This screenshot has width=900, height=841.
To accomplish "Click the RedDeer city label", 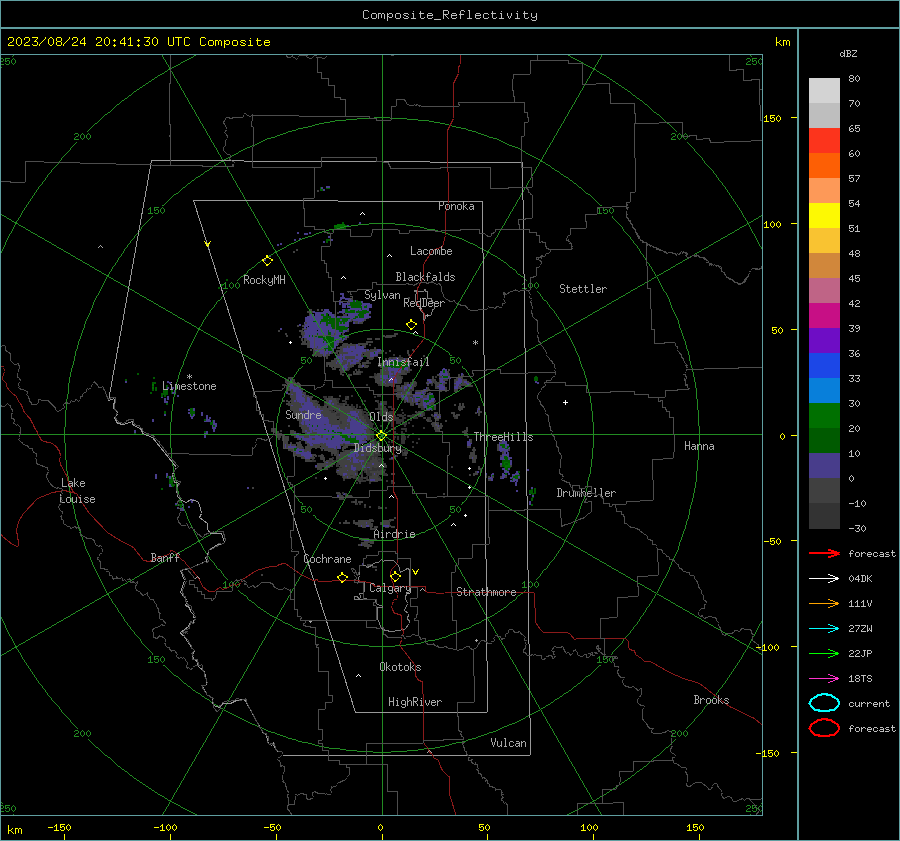I will pyautogui.click(x=424, y=303).
